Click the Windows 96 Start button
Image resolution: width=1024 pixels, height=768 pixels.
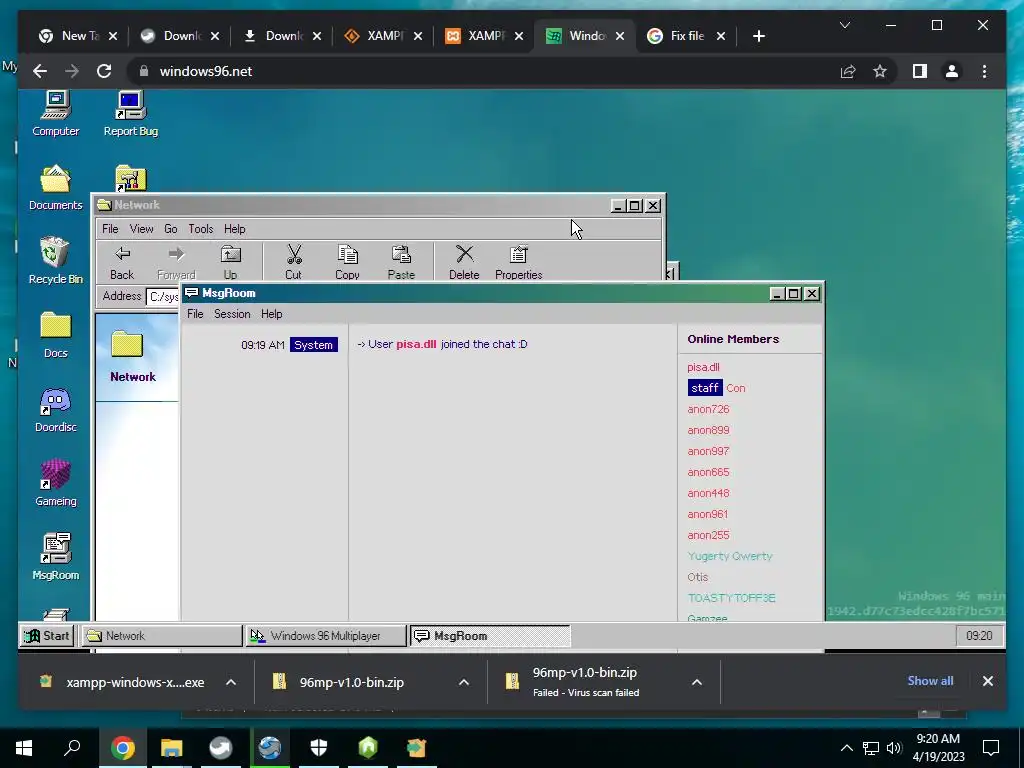(47, 635)
